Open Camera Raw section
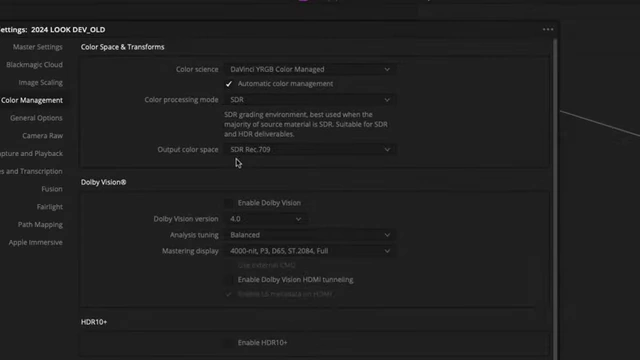This screenshot has height=360, width=640. click(x=42, y=136)
